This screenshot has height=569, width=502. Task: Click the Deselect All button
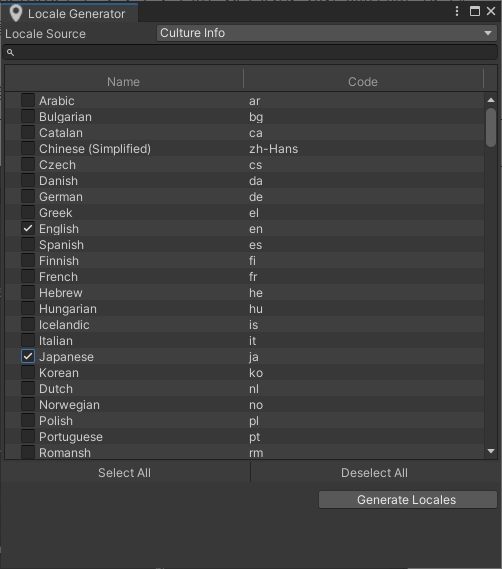coord(374,473)
